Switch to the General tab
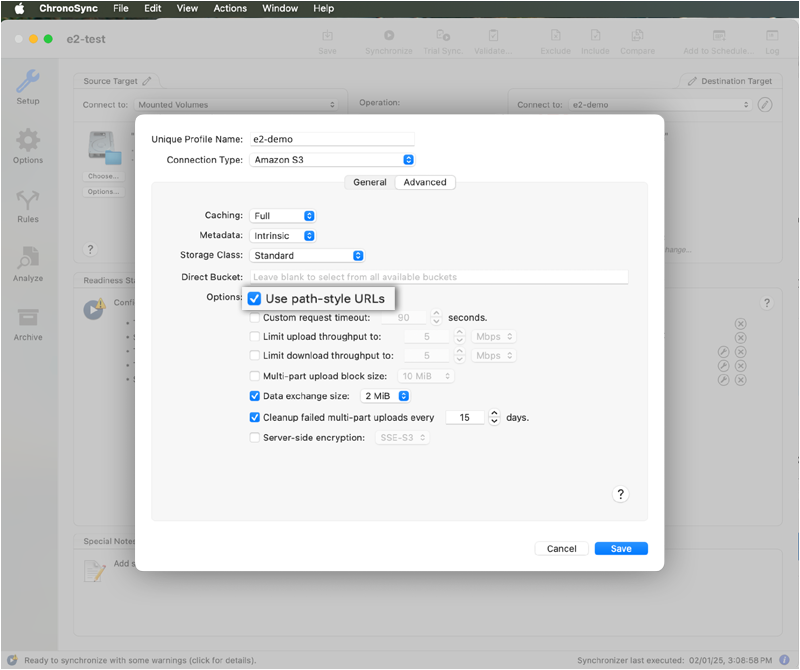This screenshot has height=670, width=800. point(370,182)
